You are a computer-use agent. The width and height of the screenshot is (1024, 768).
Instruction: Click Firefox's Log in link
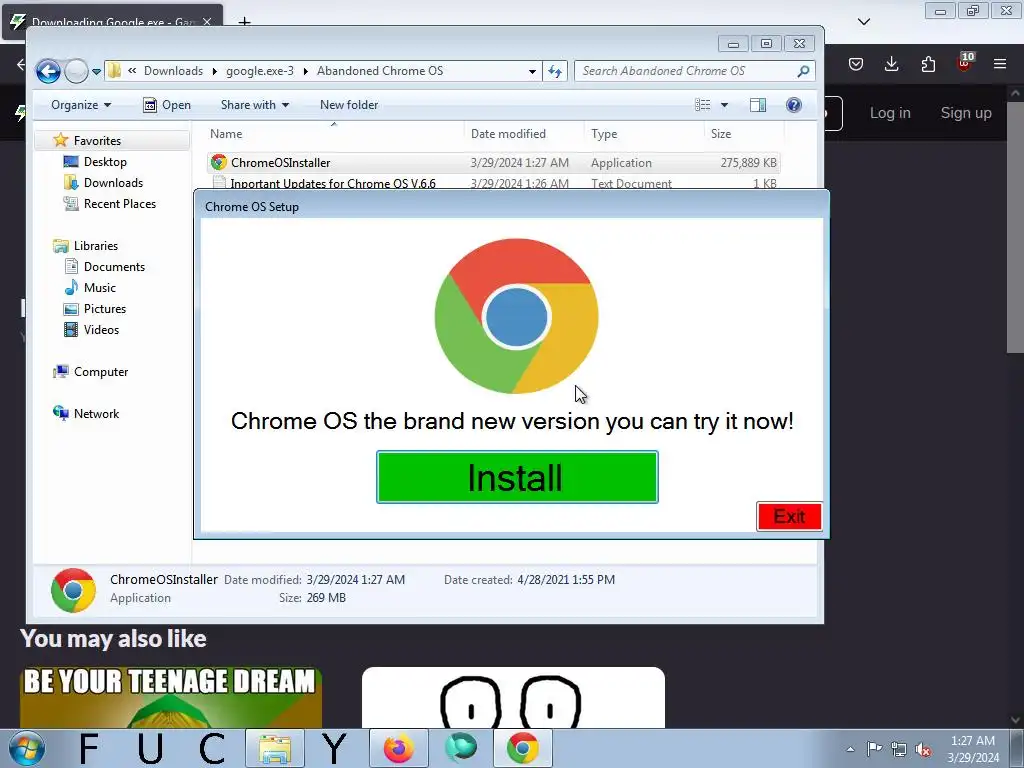click(890, 113)
